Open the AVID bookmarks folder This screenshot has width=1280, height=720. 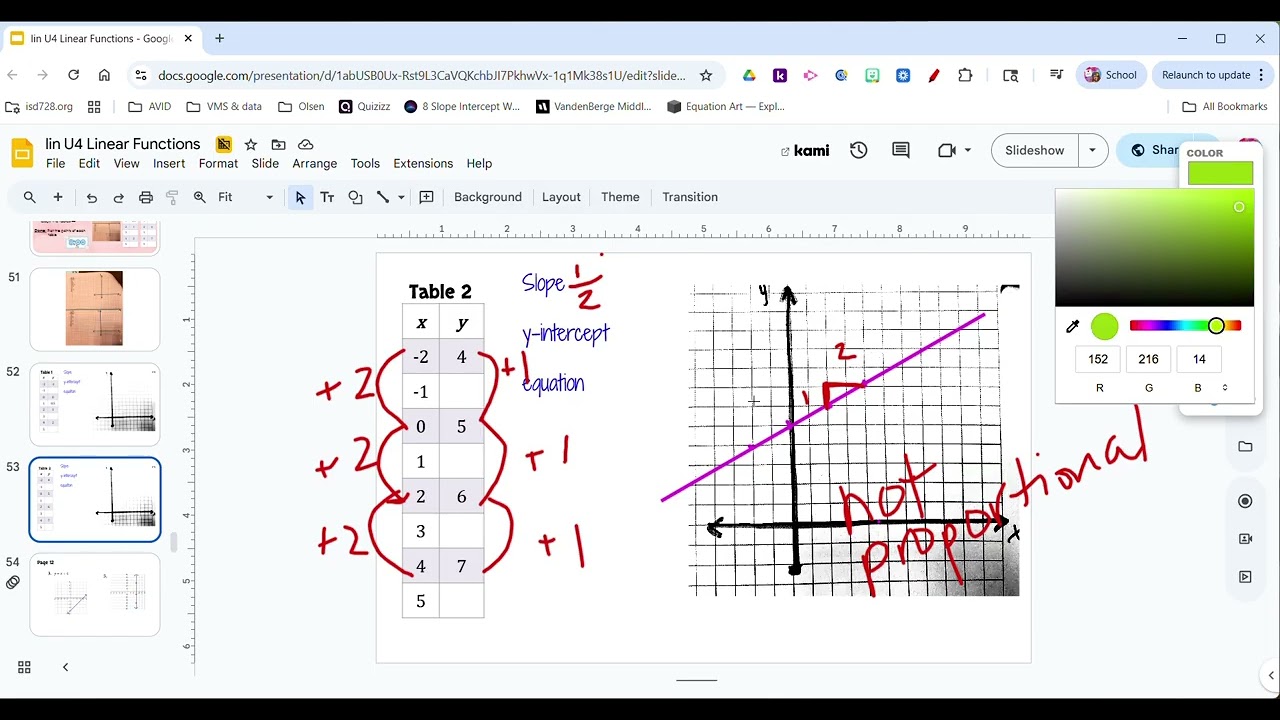point(150,106)
